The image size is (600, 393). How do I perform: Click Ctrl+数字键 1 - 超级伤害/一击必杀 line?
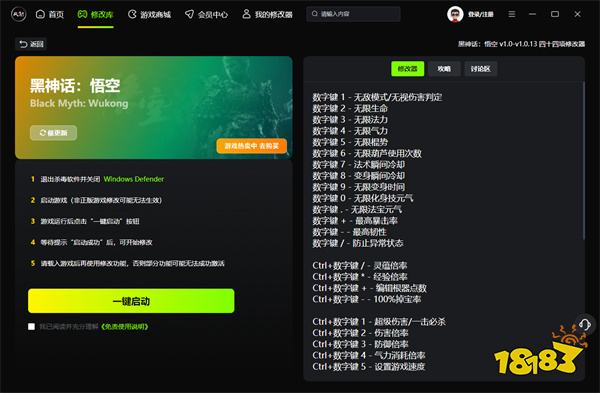pyautogui.click(x=379, y=322)
